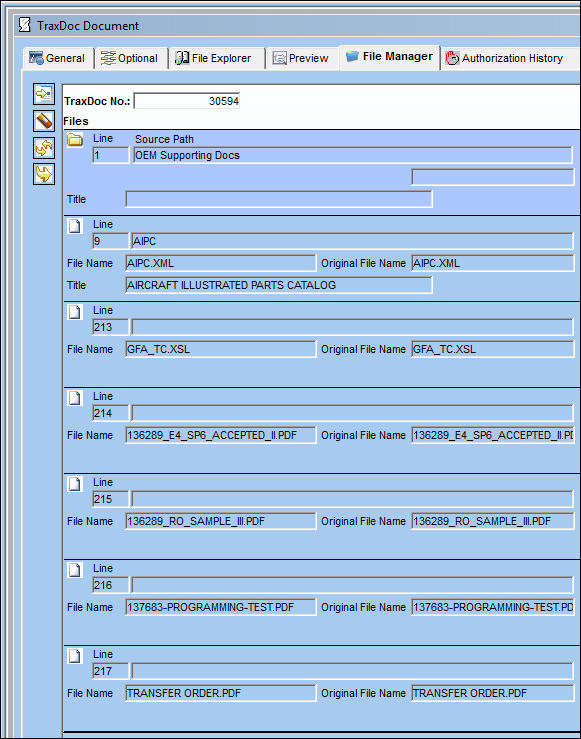Click the Source Path field OEM Supporting Docs
Image resolution: width=581 pixels, height=739 pixels.
tap(352, 156)
